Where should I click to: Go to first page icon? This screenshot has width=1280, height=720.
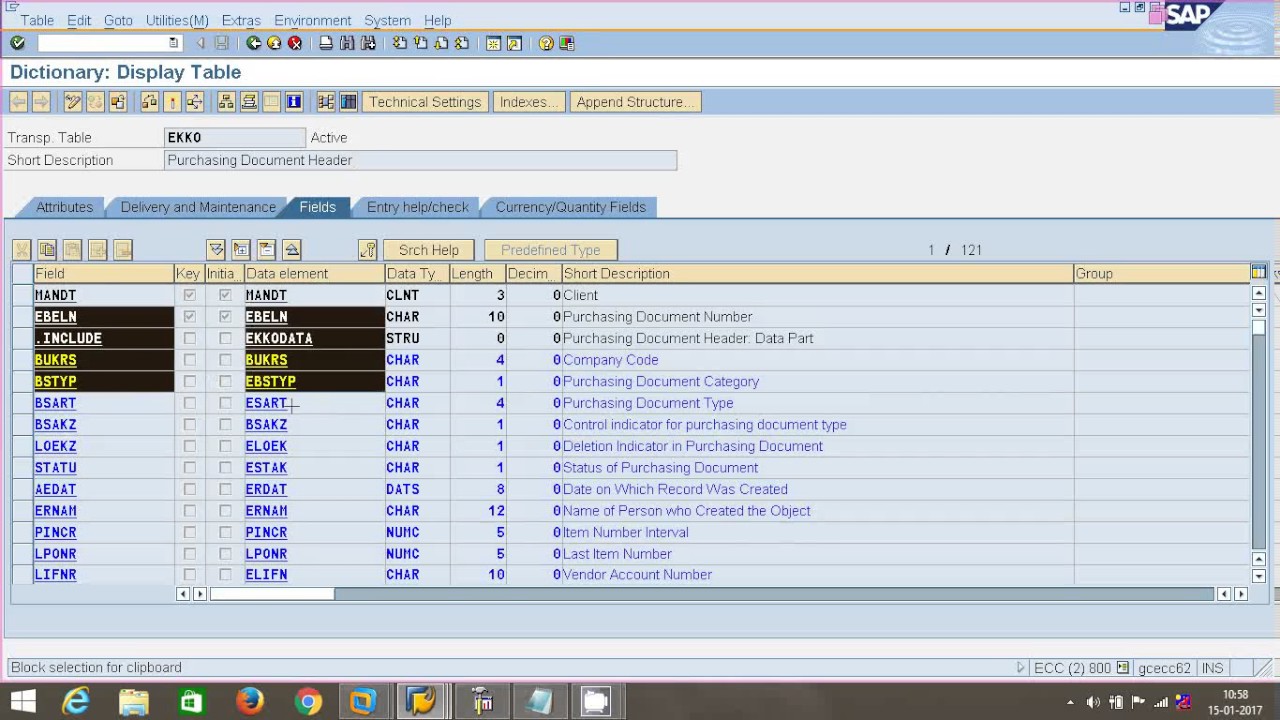tap(399, 43)
